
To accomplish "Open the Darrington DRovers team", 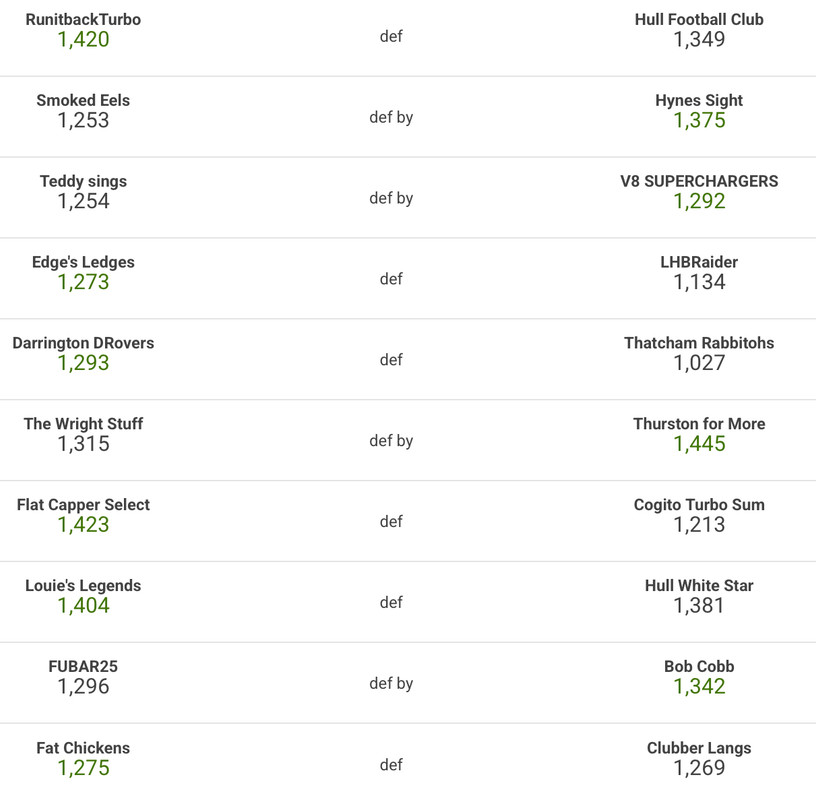I will (83, 343).
